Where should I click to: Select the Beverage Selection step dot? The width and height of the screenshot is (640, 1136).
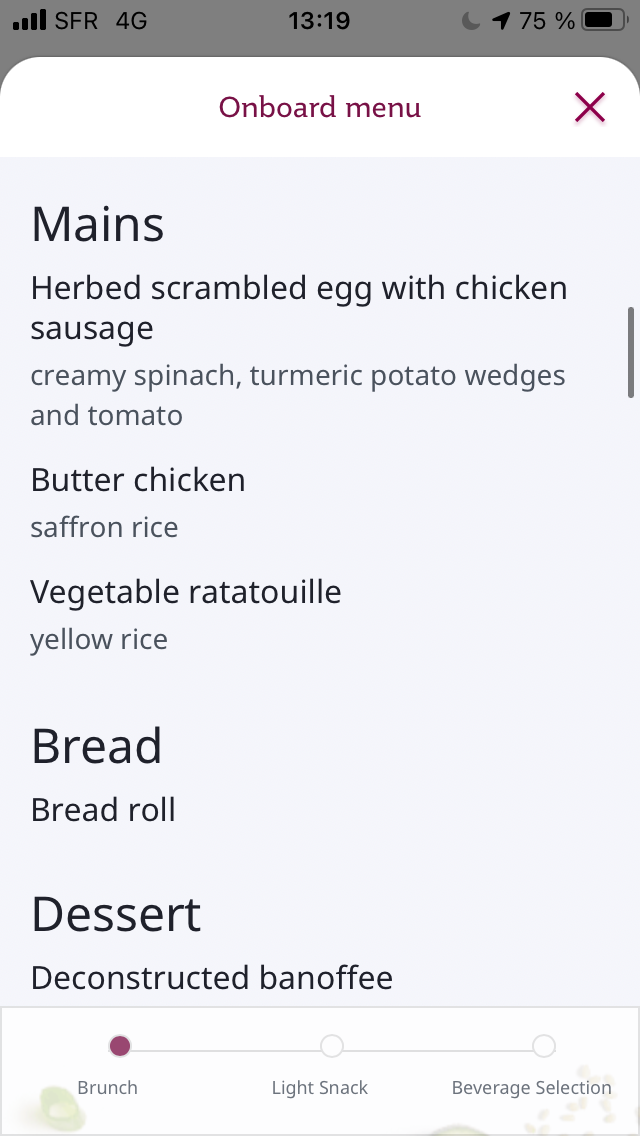pos(544,1046)
